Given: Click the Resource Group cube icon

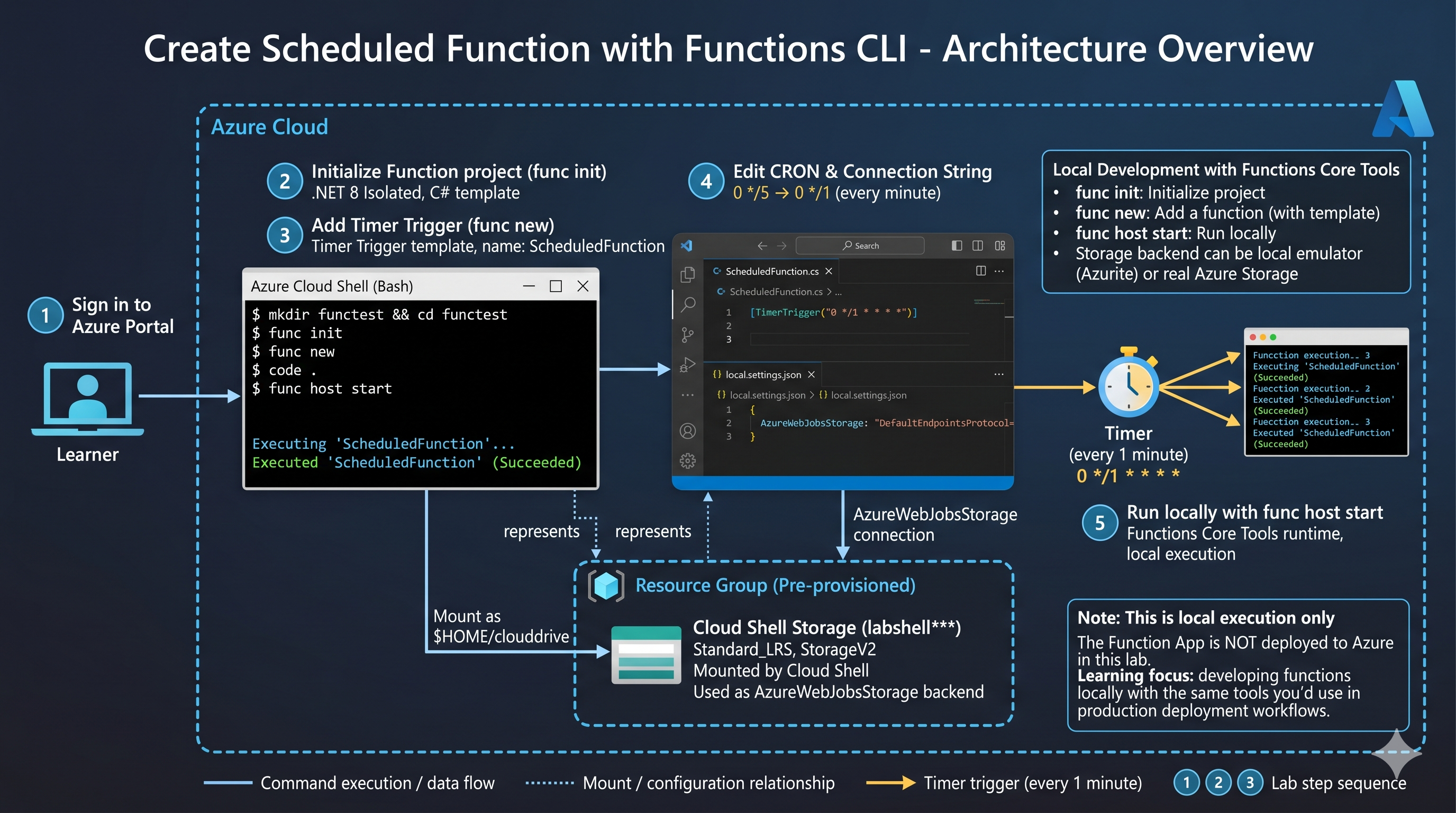Looking at the screenshot, I should point(606,586).
